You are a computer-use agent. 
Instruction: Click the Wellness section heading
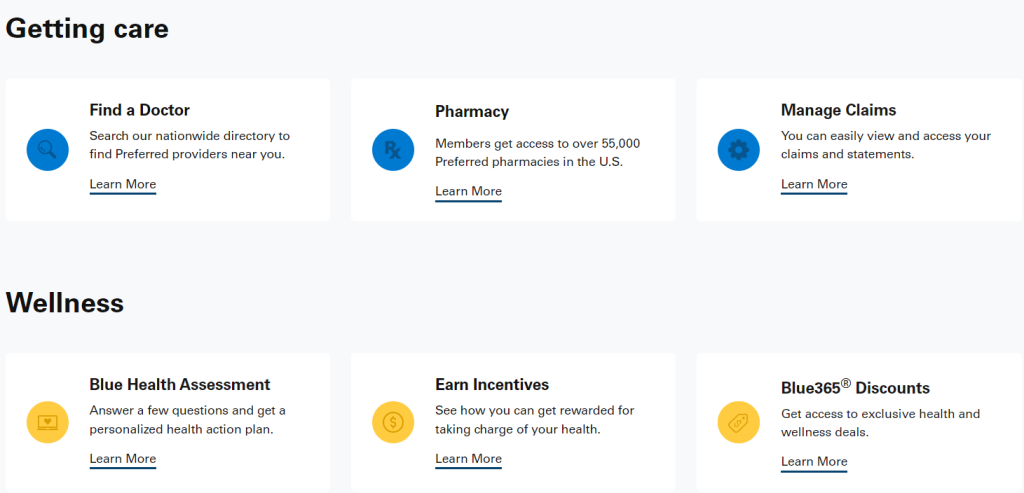click(65, 303)
